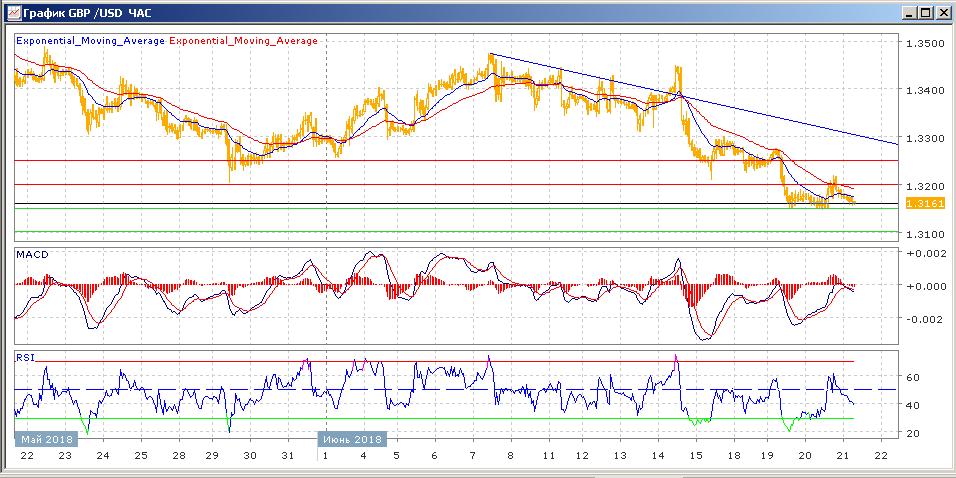The height and width of the screenshot is (478, 956).
Task: Click the +0.002 MACD scale label
Action: point(923,254)
